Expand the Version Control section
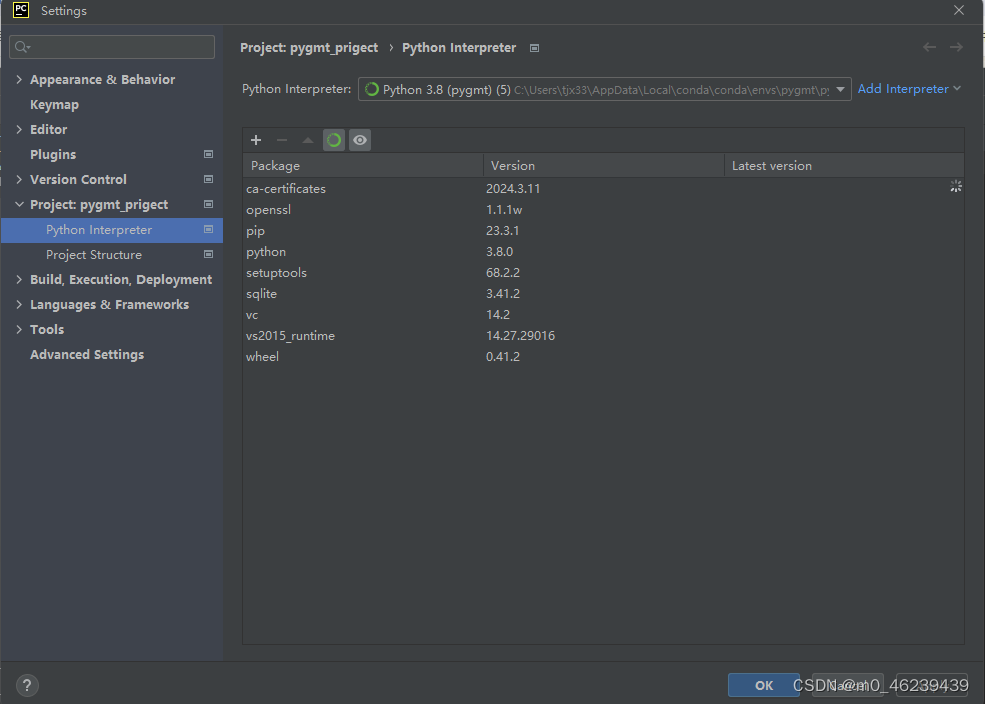 point(19,180)
